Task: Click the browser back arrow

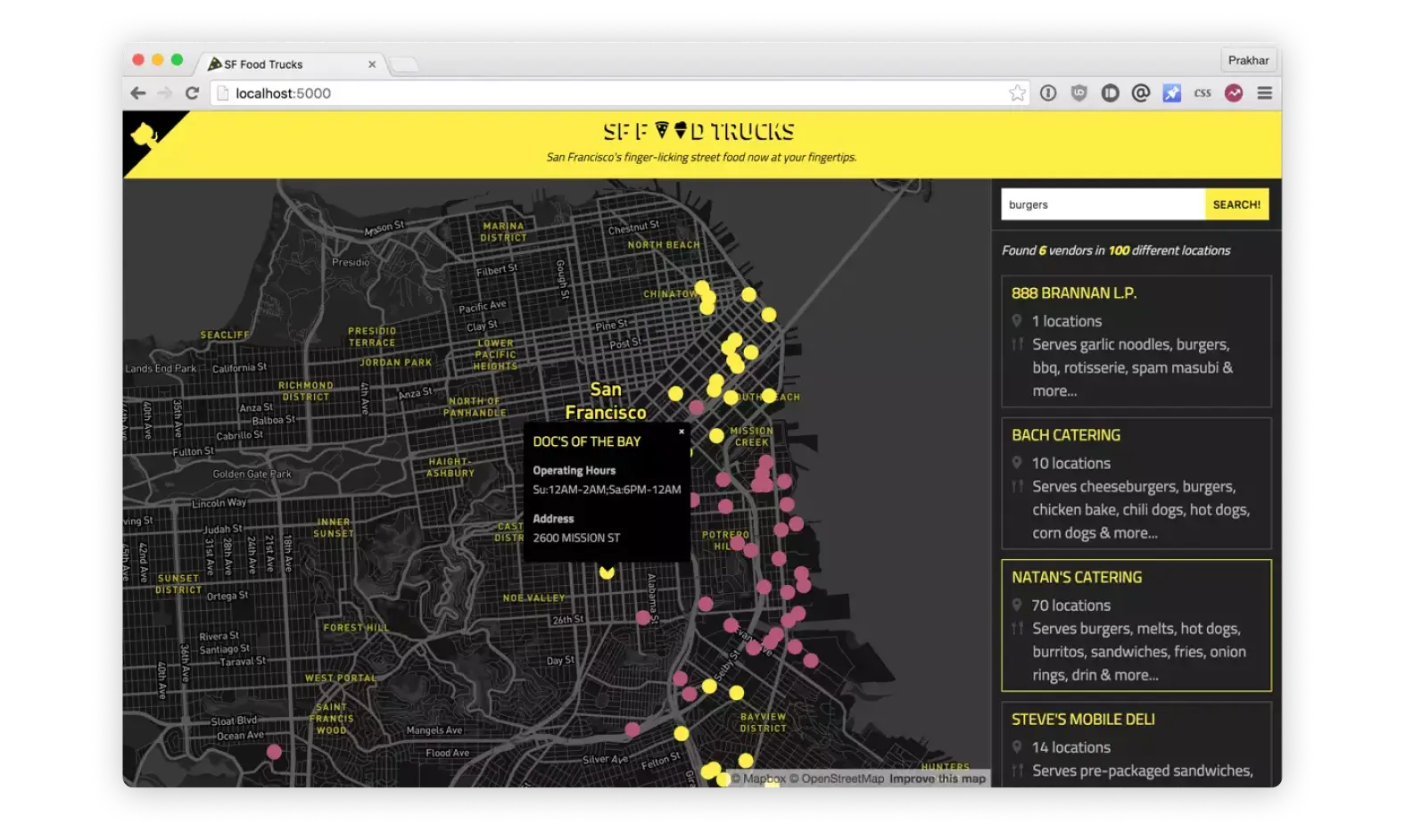Action: click(x=138, y=93)
